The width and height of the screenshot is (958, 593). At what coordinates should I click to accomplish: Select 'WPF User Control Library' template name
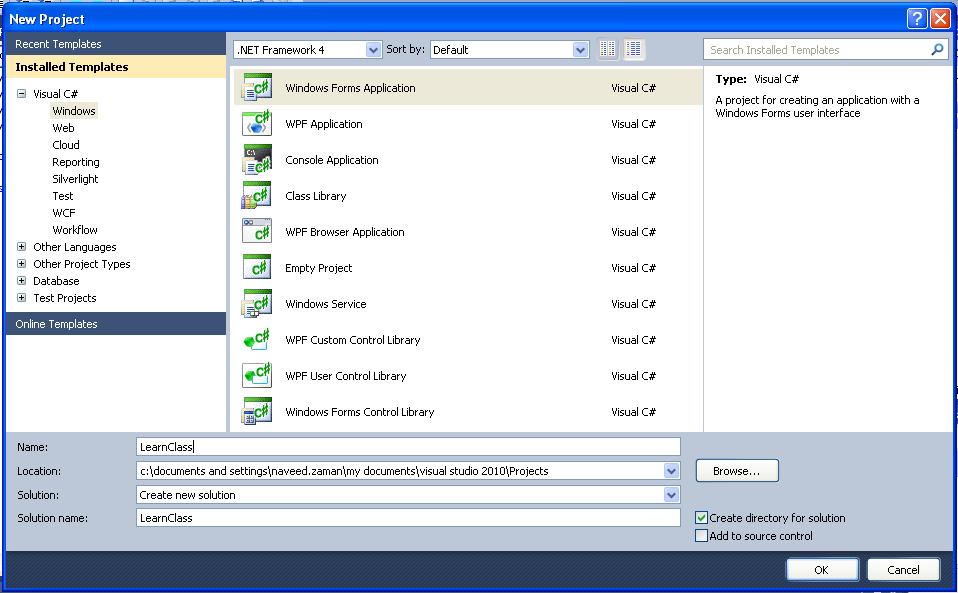pos(346,376)
